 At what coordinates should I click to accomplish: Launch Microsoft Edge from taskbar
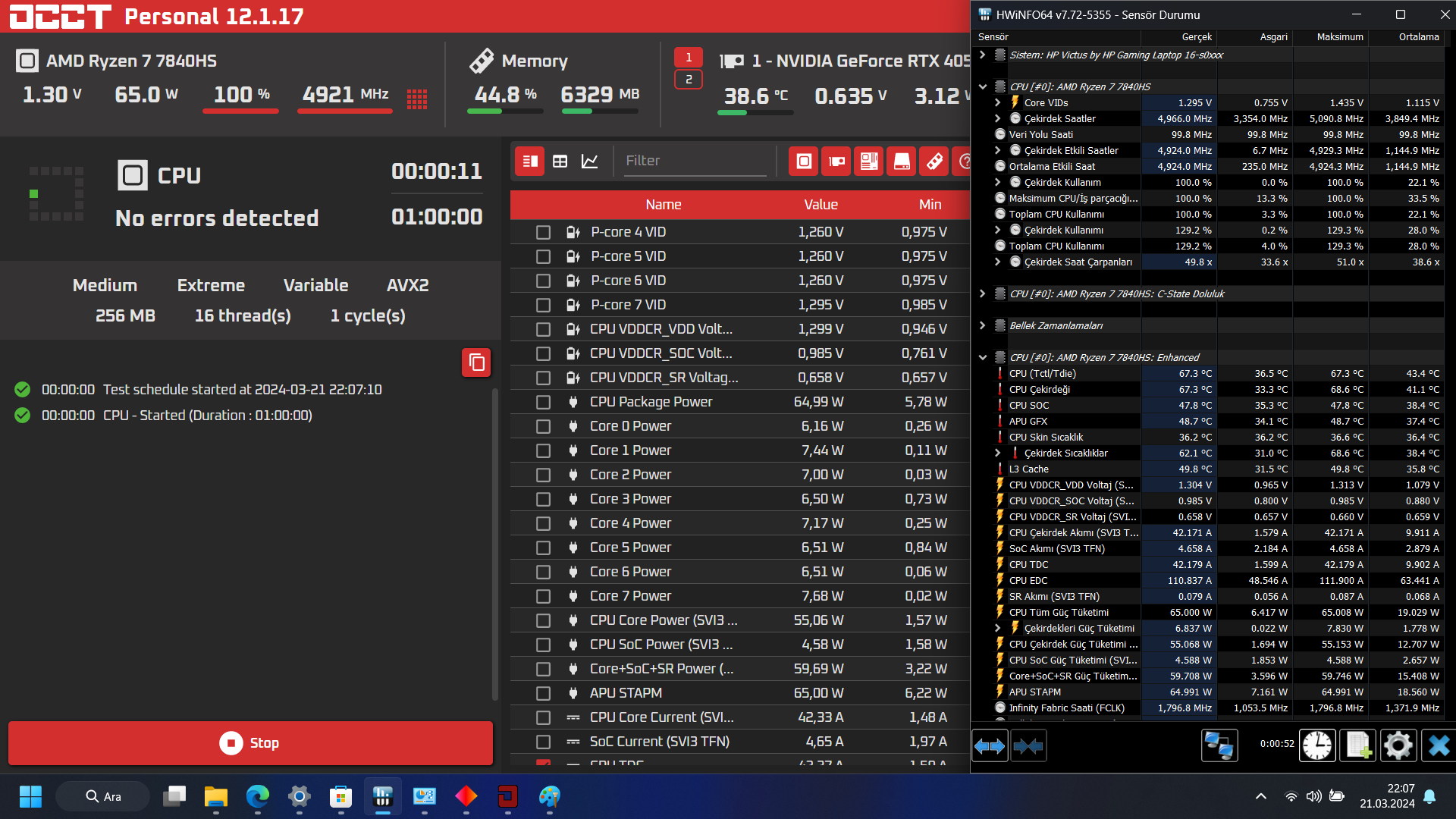258,796
